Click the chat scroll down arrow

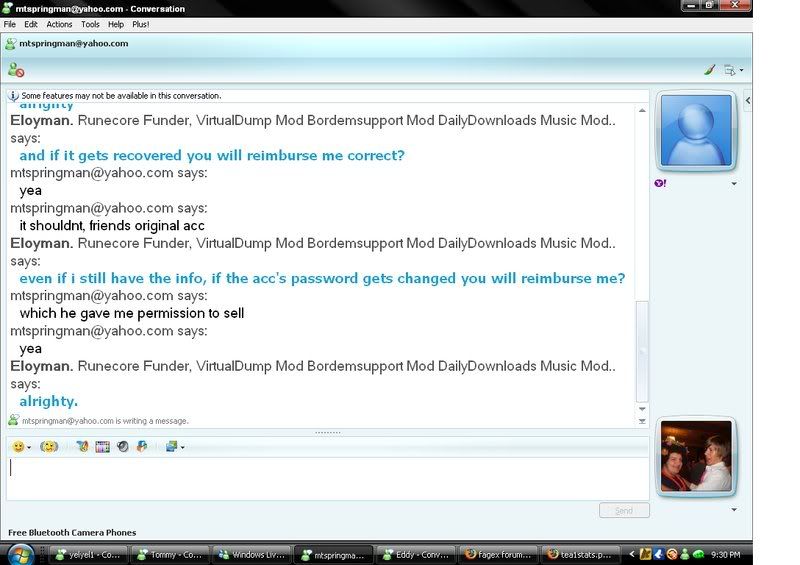pyautogui.click(x=642, y=409)
